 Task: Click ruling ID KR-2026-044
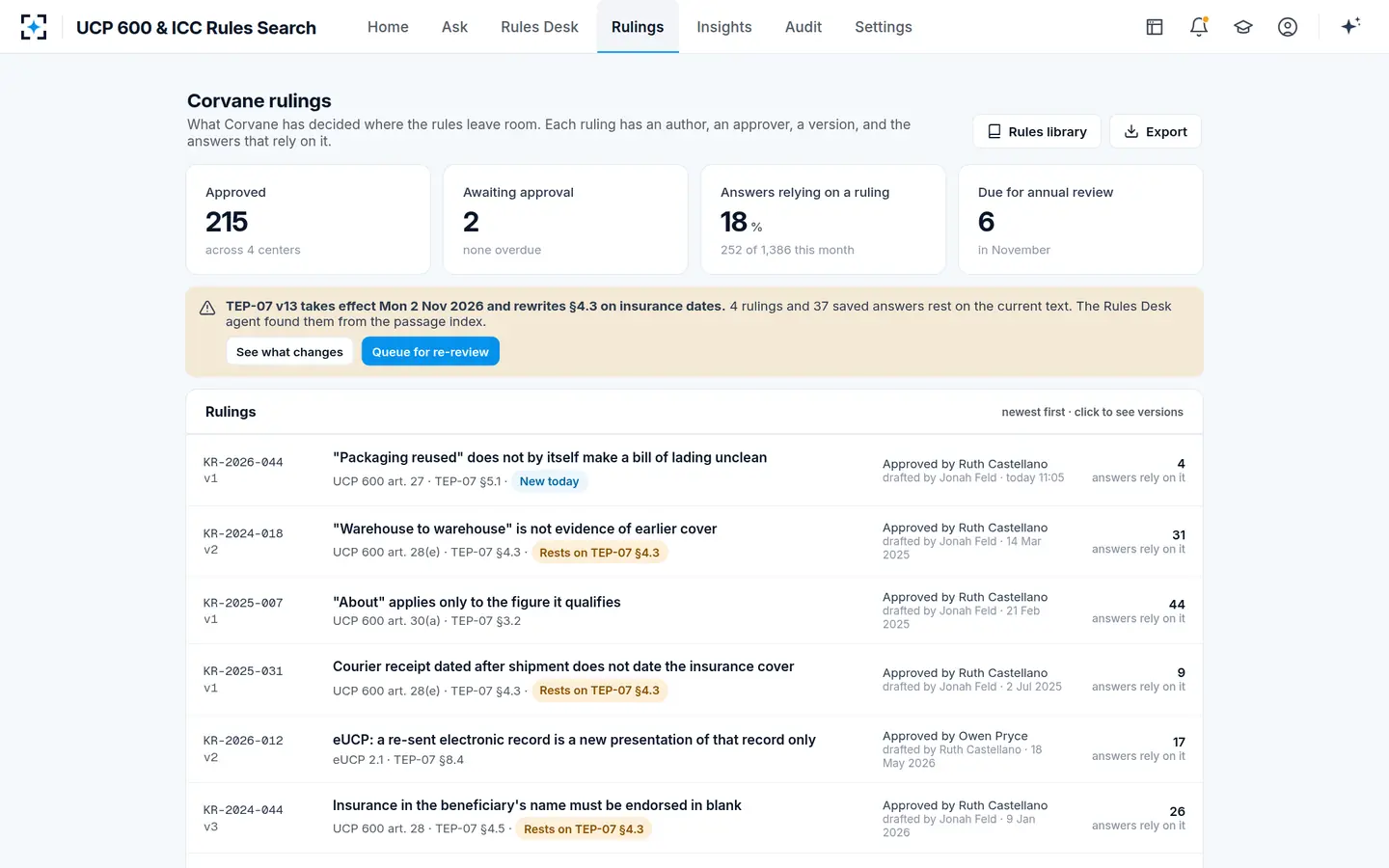click(x=243, y=463)
